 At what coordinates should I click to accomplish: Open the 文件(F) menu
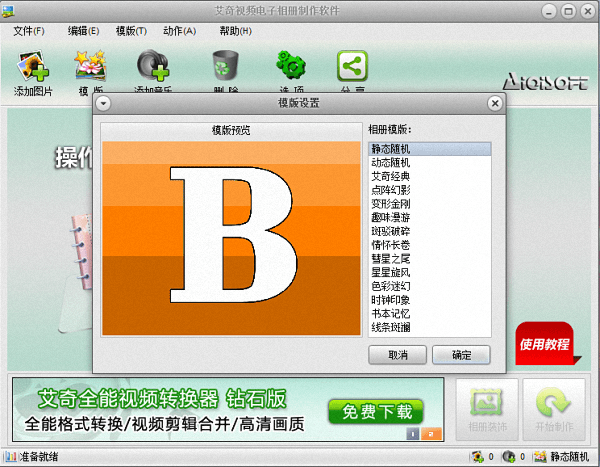coord(29,31)
